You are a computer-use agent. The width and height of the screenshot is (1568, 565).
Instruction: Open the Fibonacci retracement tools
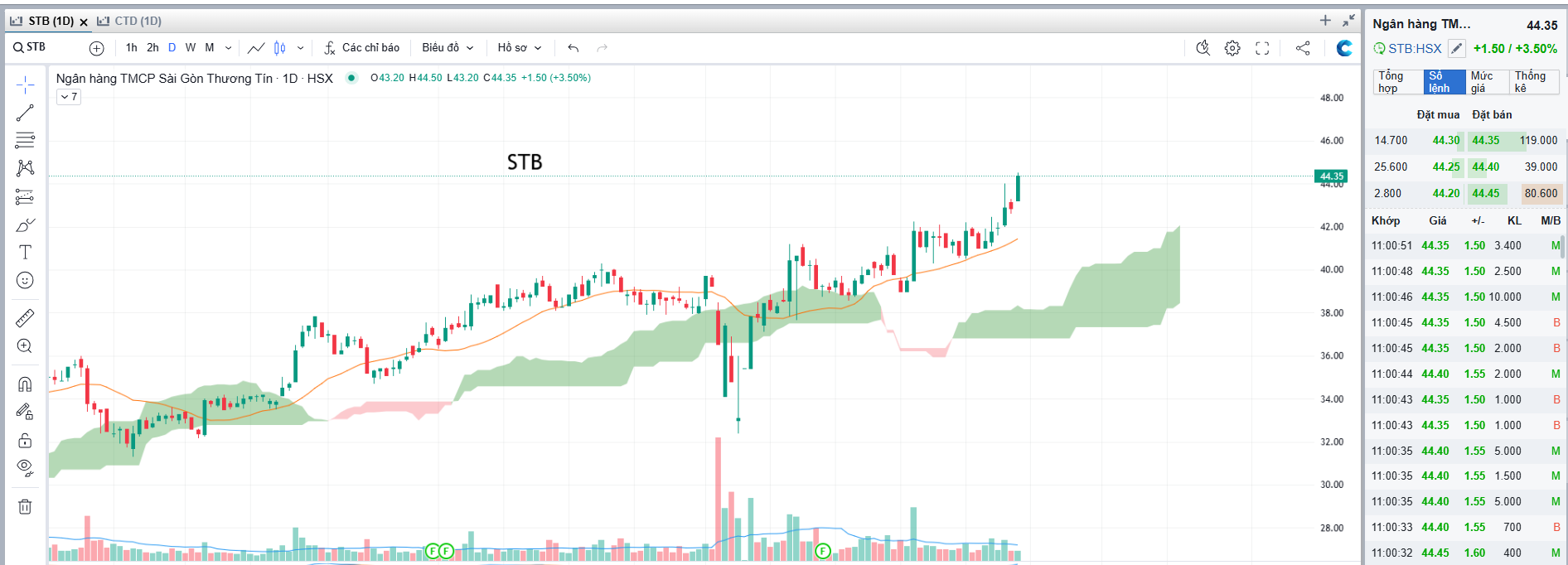click(25, 140)
